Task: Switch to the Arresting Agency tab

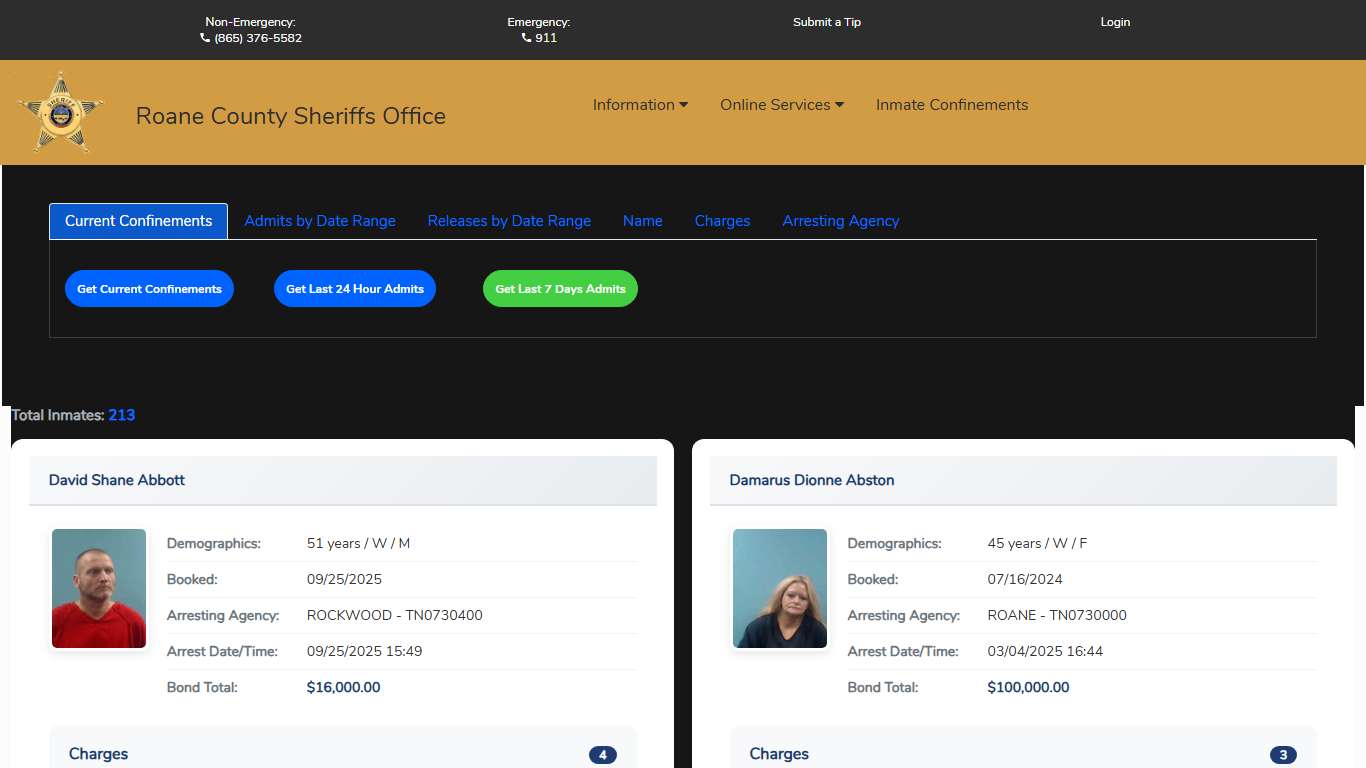Action: 840,221
